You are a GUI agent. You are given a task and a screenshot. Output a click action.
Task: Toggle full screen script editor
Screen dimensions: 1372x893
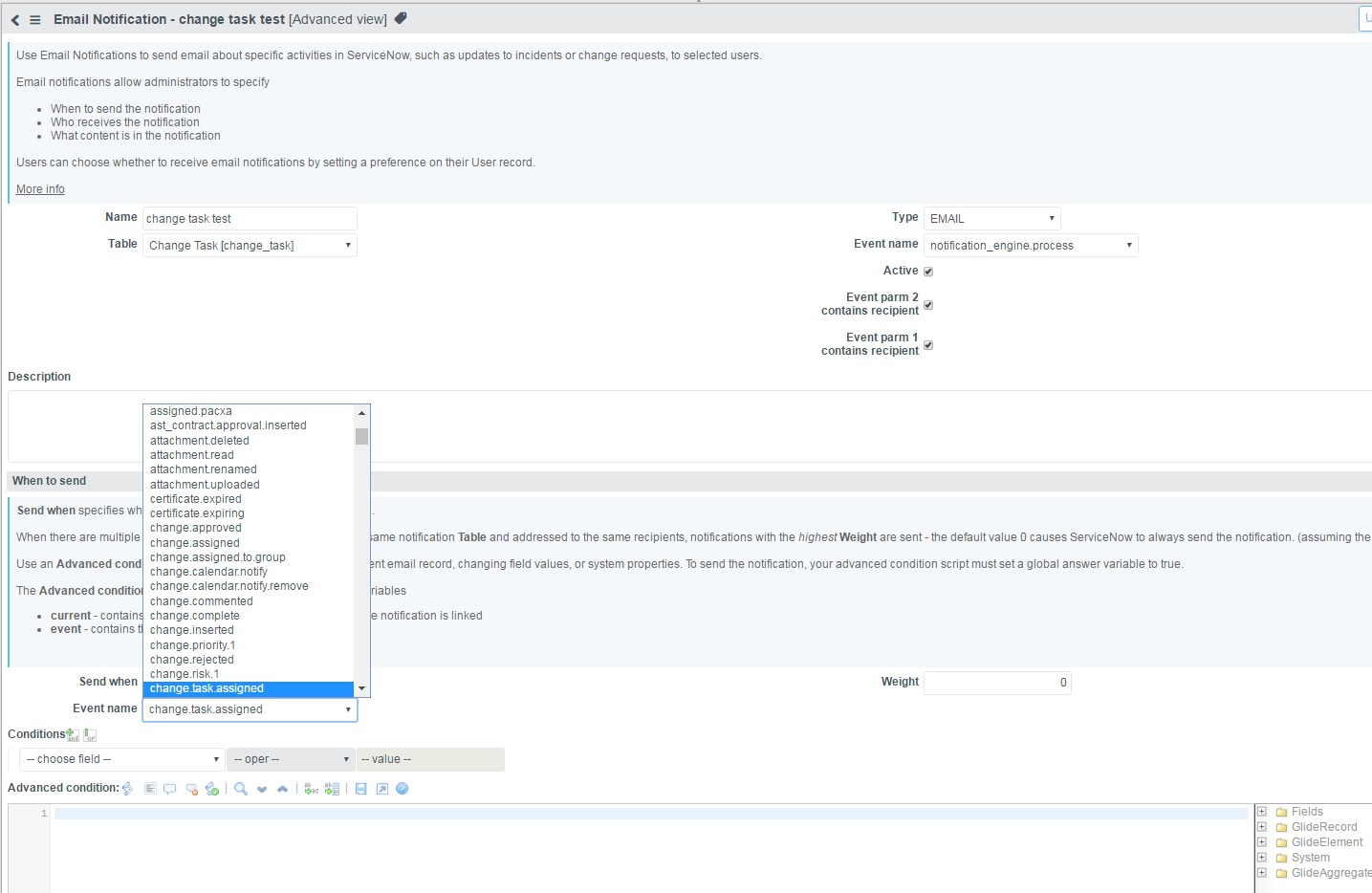click(x=381, y=789)
